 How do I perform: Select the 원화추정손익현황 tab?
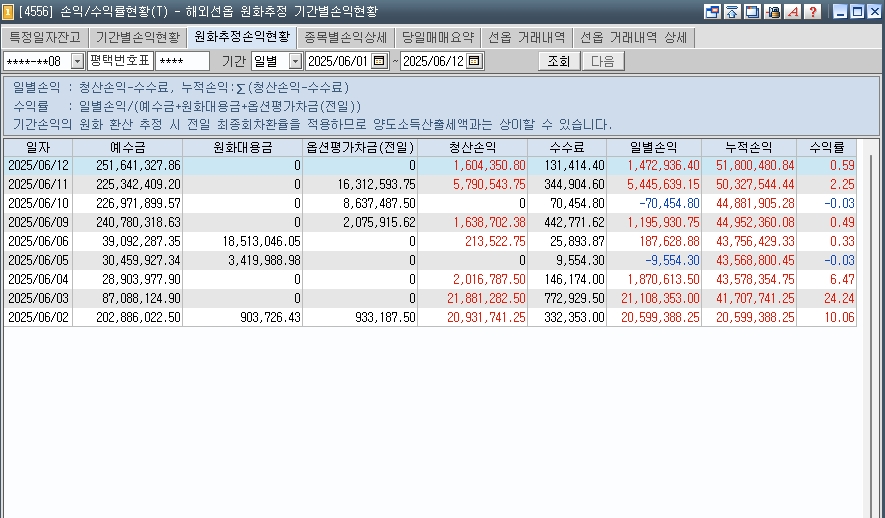click(242, 37)
